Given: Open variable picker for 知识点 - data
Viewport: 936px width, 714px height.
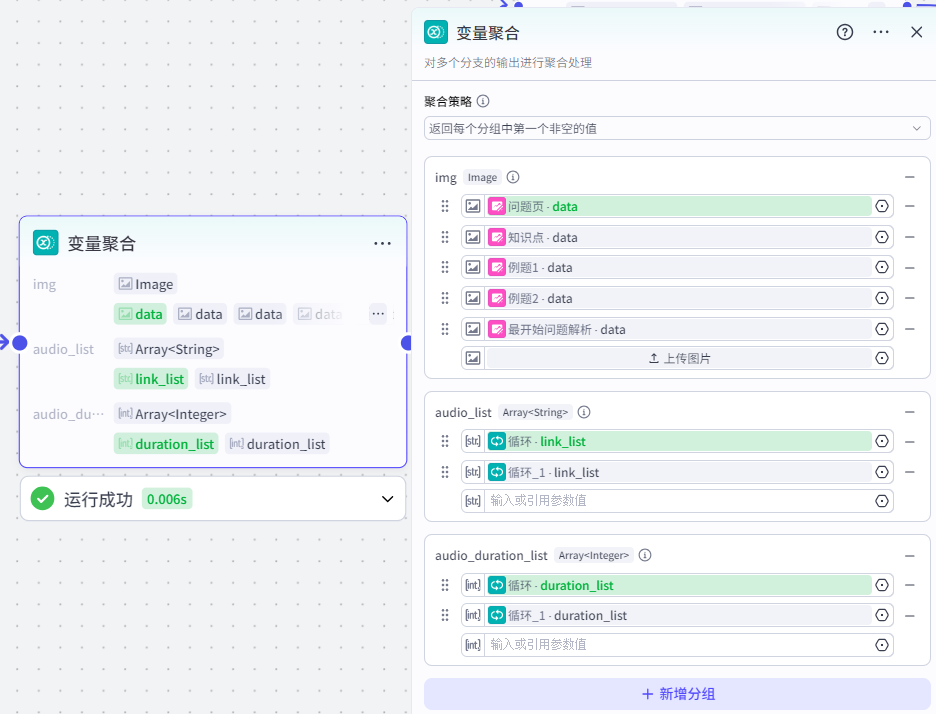Looking at the screenshot, I should click(882, 238).
